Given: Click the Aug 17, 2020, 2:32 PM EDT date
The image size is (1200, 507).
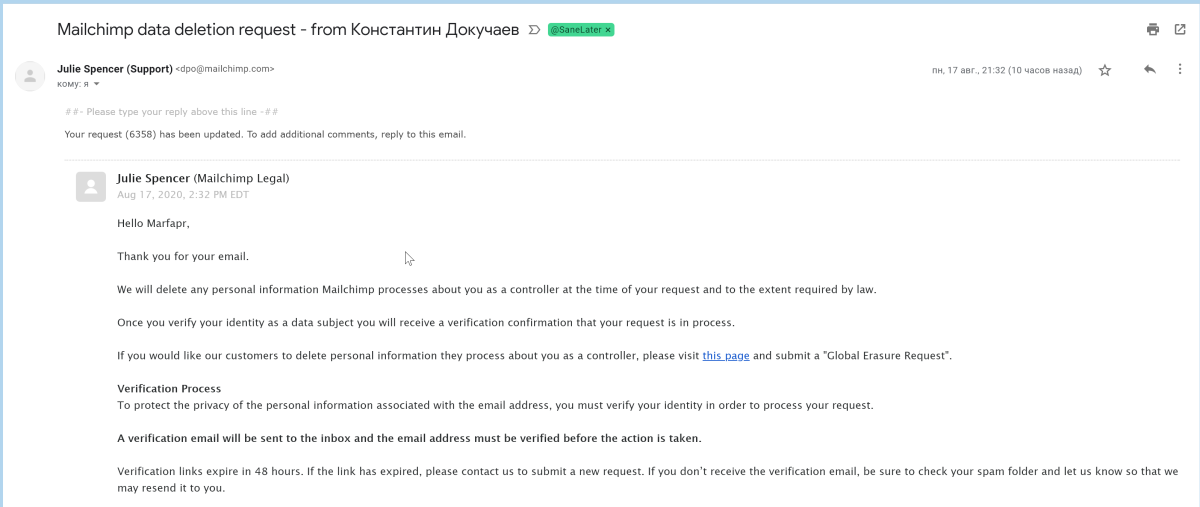Looking at the screenshot, I should [x=183, y=194].
